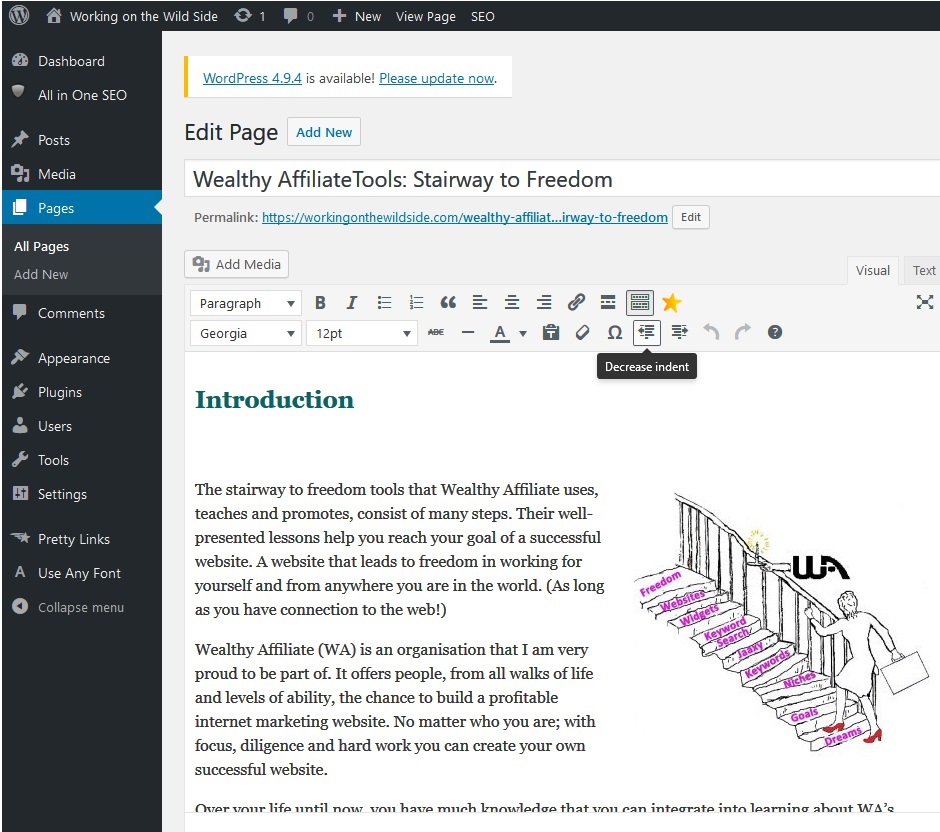The image size is (940, 832).
Task: Open Settings in the sidebar
Action: coord(82,494)
